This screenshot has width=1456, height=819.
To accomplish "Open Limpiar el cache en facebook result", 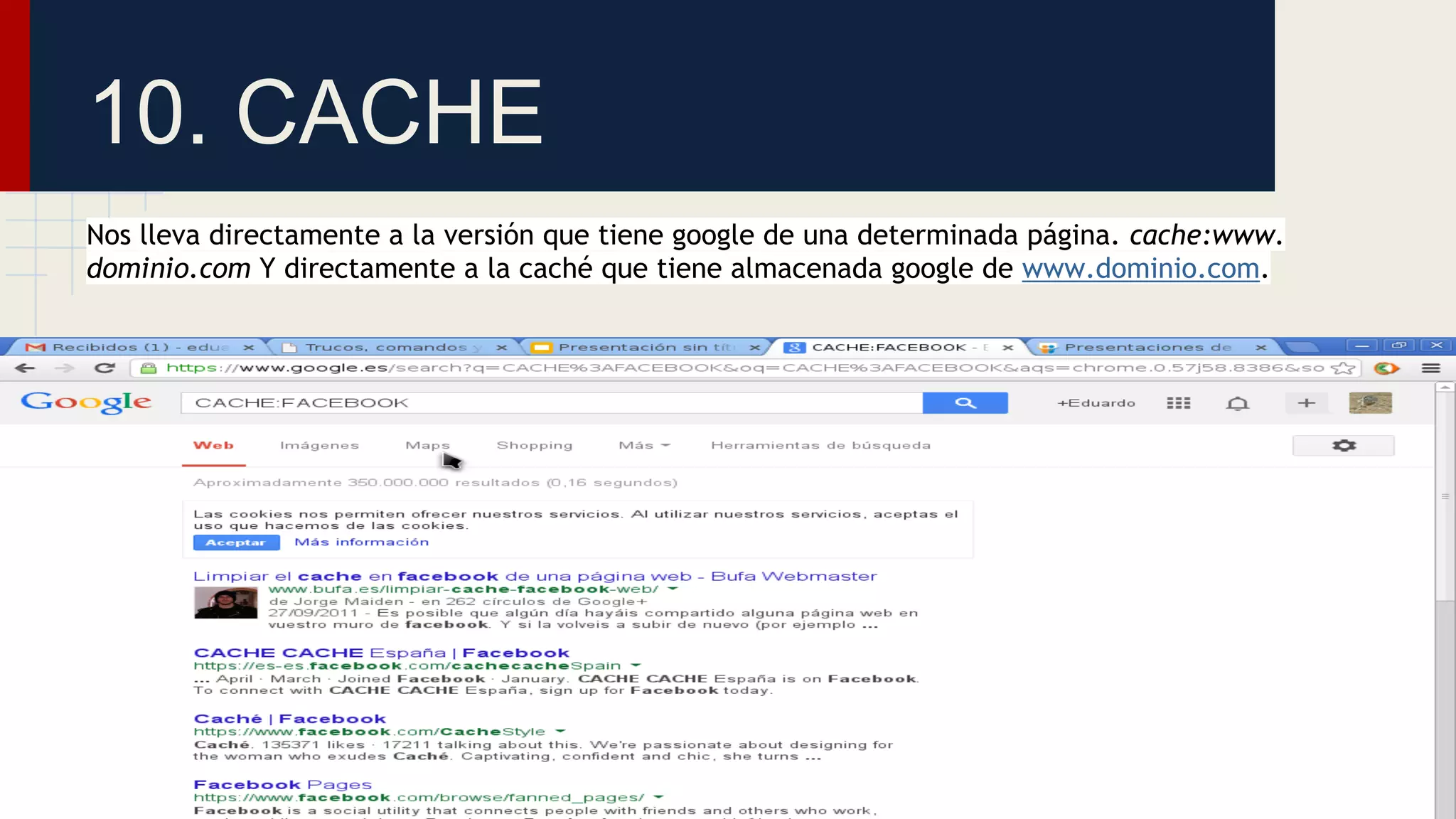I will coord(535,577).
